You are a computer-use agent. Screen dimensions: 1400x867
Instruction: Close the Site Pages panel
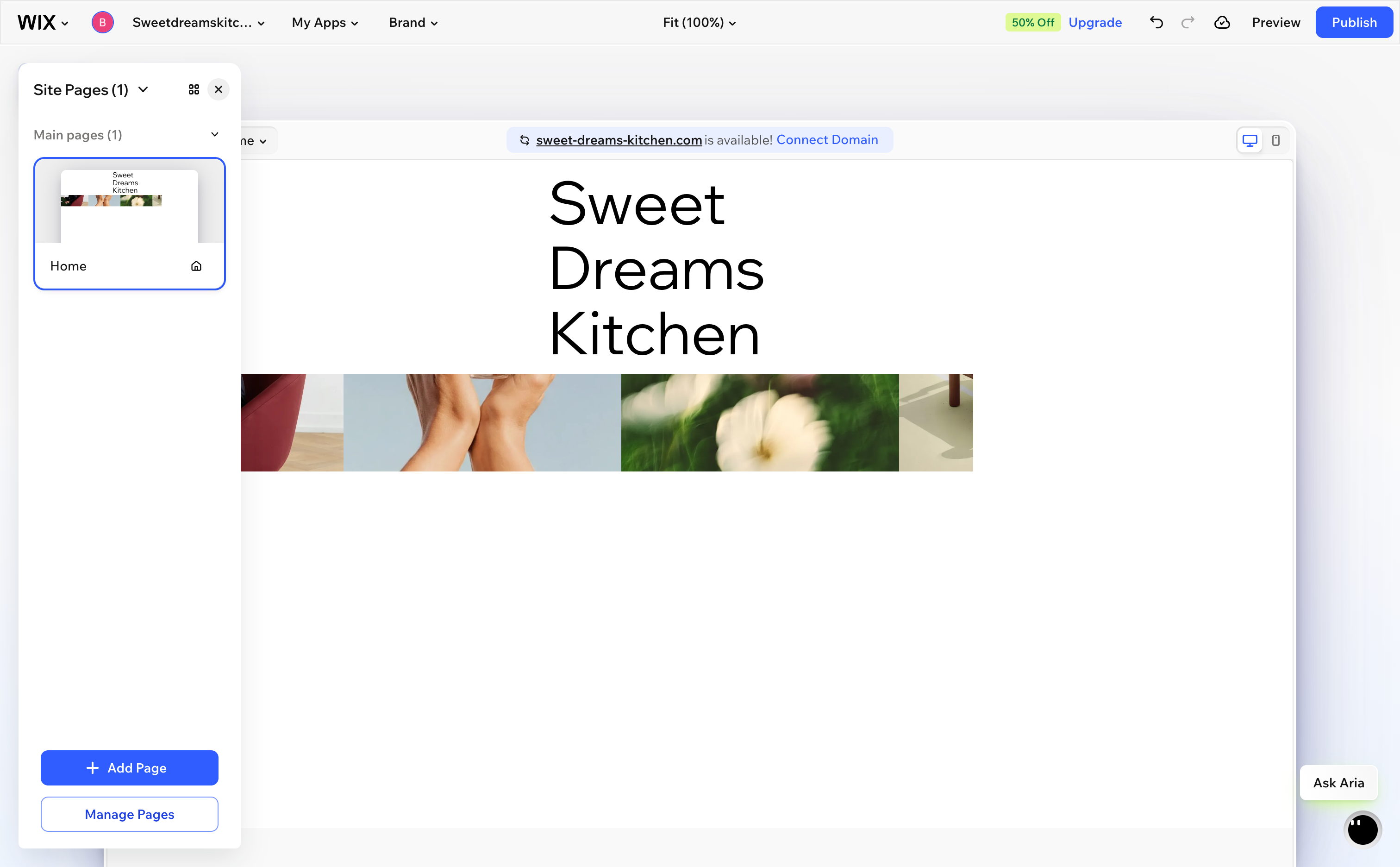coord(219,90)
